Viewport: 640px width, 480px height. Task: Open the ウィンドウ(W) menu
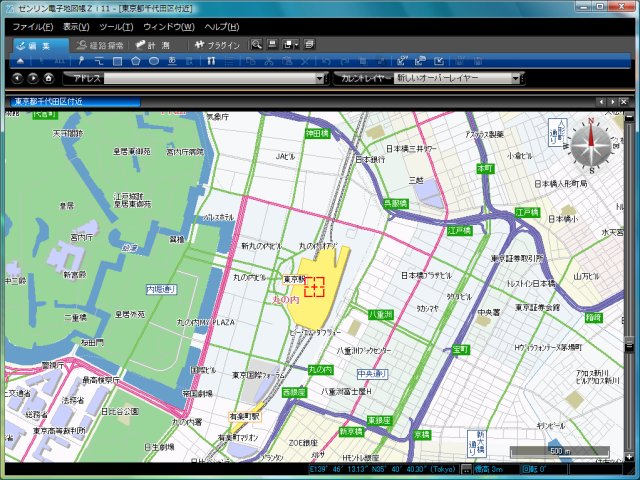[x=169, y=27]
